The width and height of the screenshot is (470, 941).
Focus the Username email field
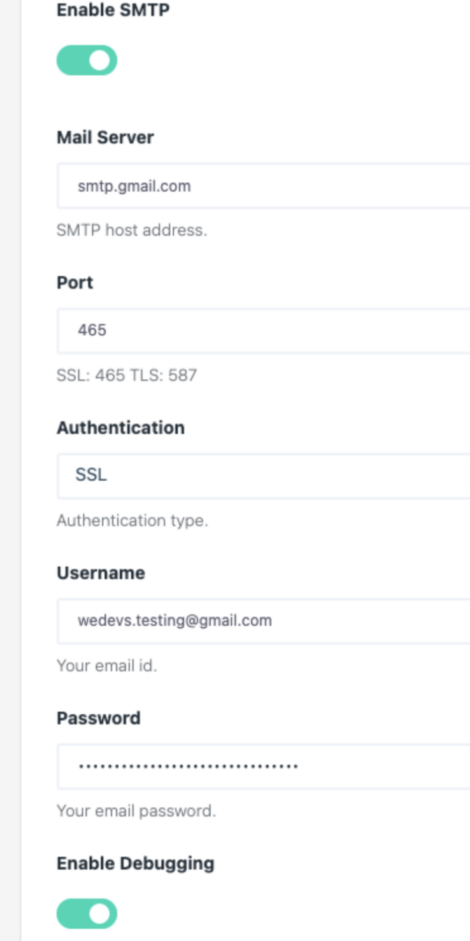[x=264, y=621]
